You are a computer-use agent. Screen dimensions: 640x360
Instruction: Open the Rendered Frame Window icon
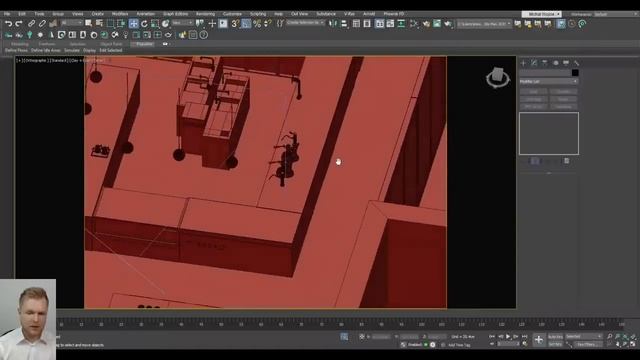point(437,24)
